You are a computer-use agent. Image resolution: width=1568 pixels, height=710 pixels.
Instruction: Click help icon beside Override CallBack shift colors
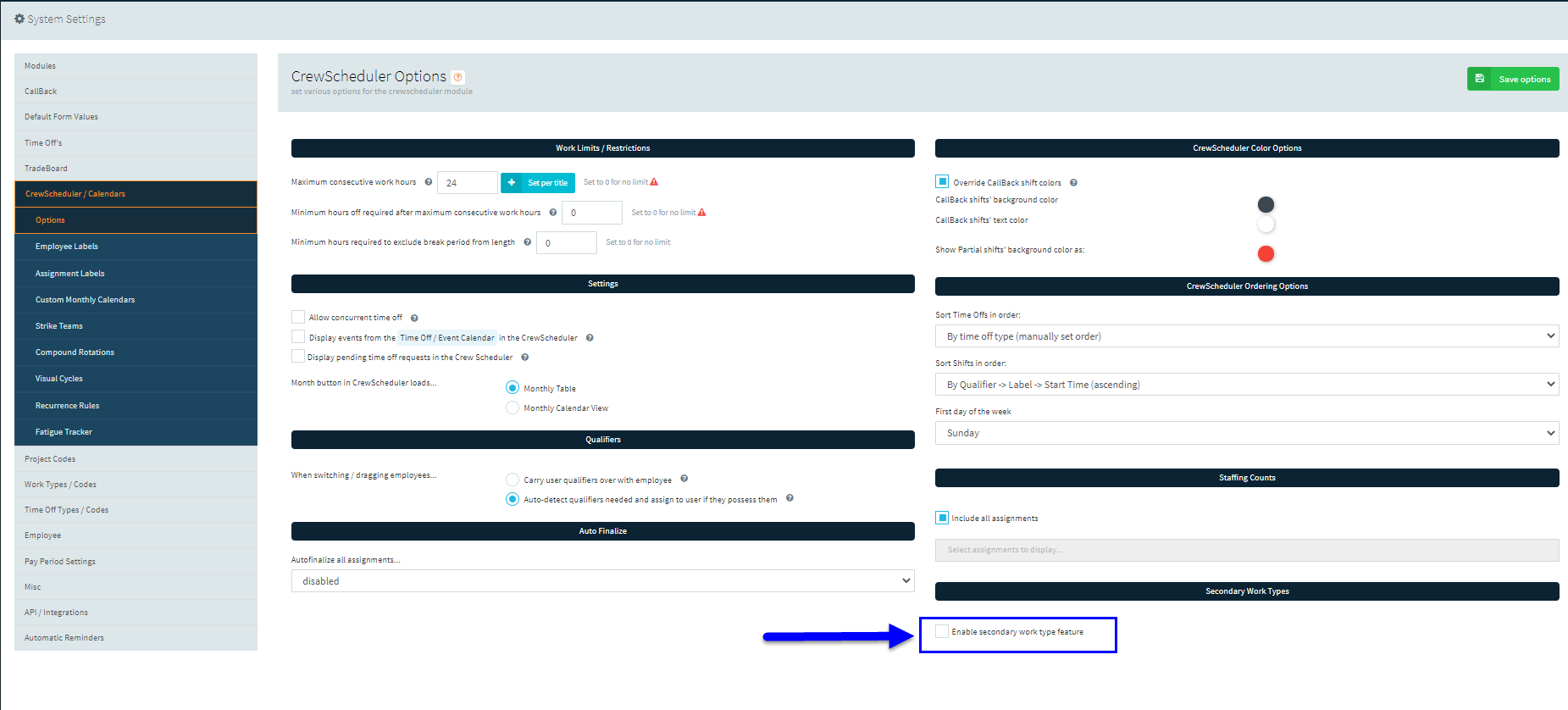tap(1073, 183)
